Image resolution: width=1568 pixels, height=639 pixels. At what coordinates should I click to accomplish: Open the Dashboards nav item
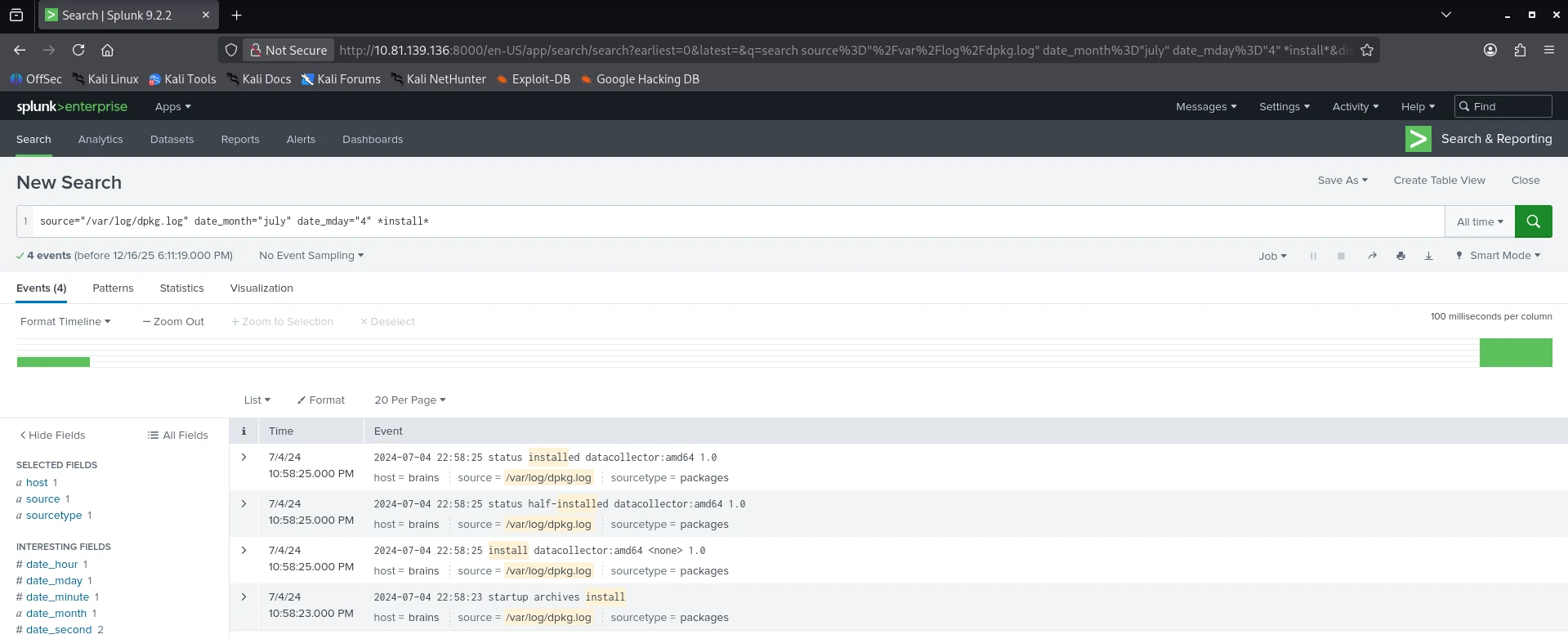tap(372, 140)
